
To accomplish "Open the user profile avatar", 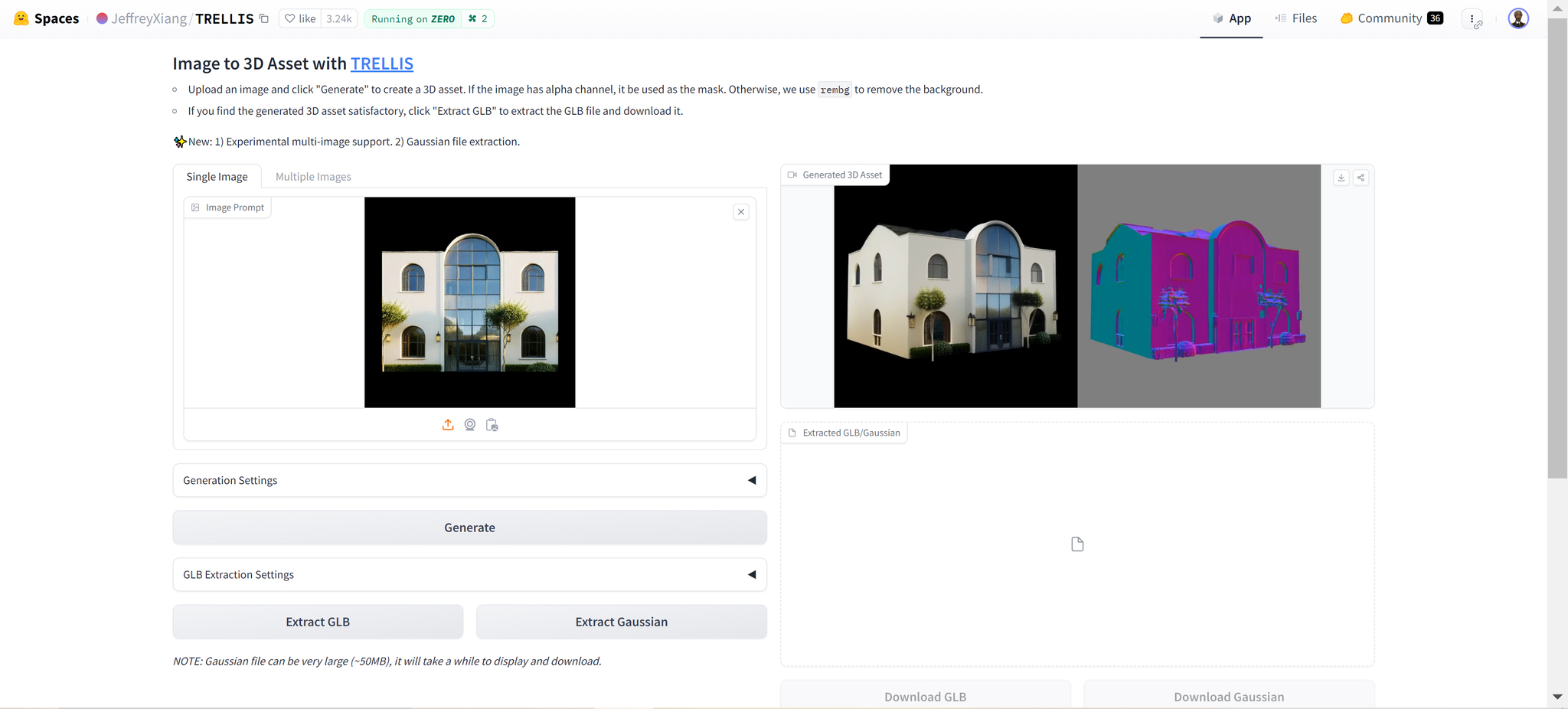I will (x=1517, y=18).
